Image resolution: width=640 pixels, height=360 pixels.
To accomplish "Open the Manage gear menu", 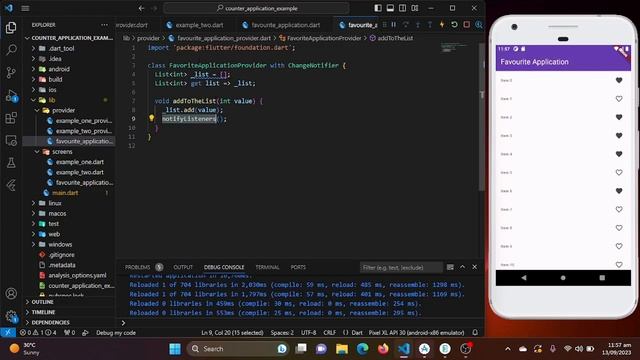I will coord(11,316).
